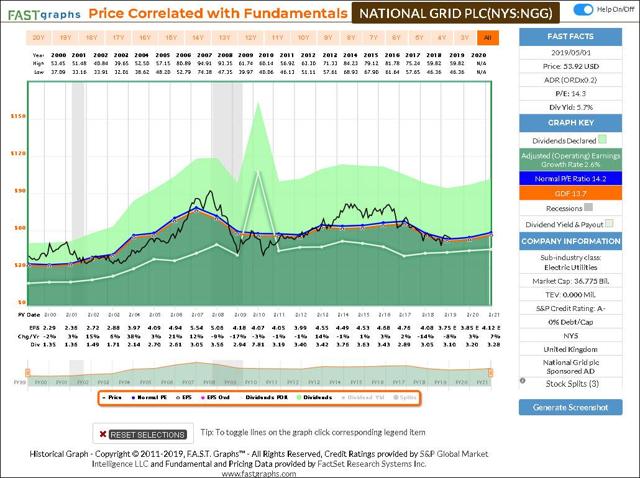Click the 'Price: 53.92 USD' fact
Screen dimensions: 640x478
click(570, 66)
